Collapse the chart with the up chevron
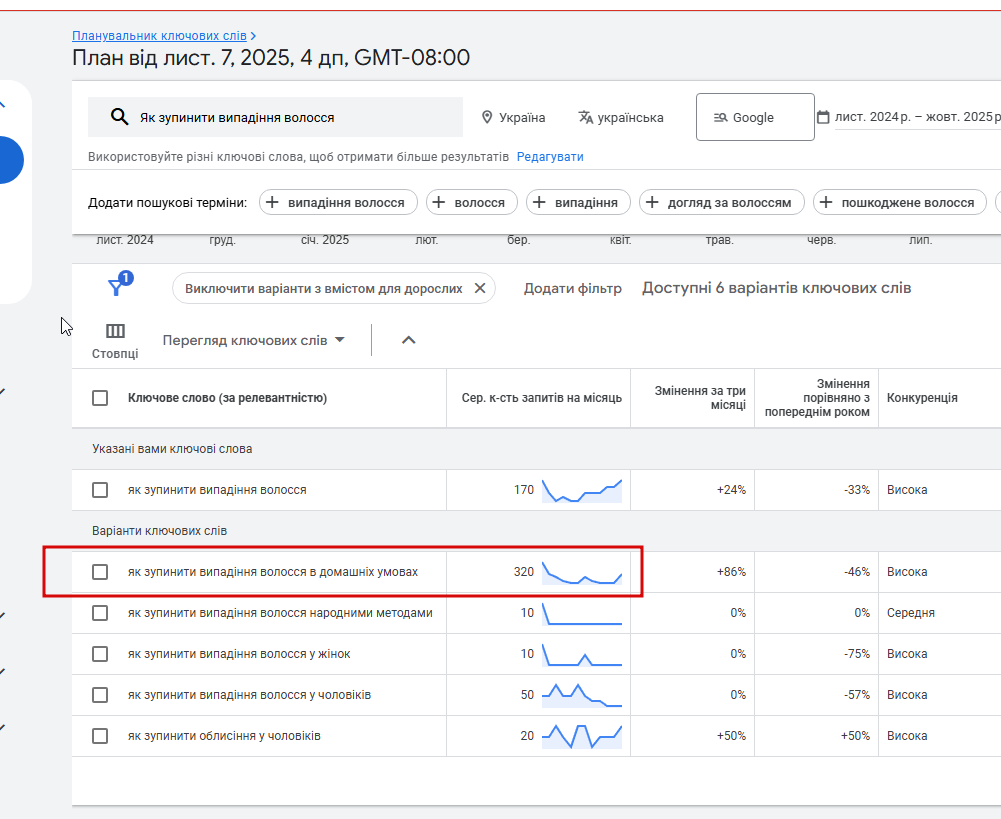Viewport: 1001px width, 819px height. point(409,340)
